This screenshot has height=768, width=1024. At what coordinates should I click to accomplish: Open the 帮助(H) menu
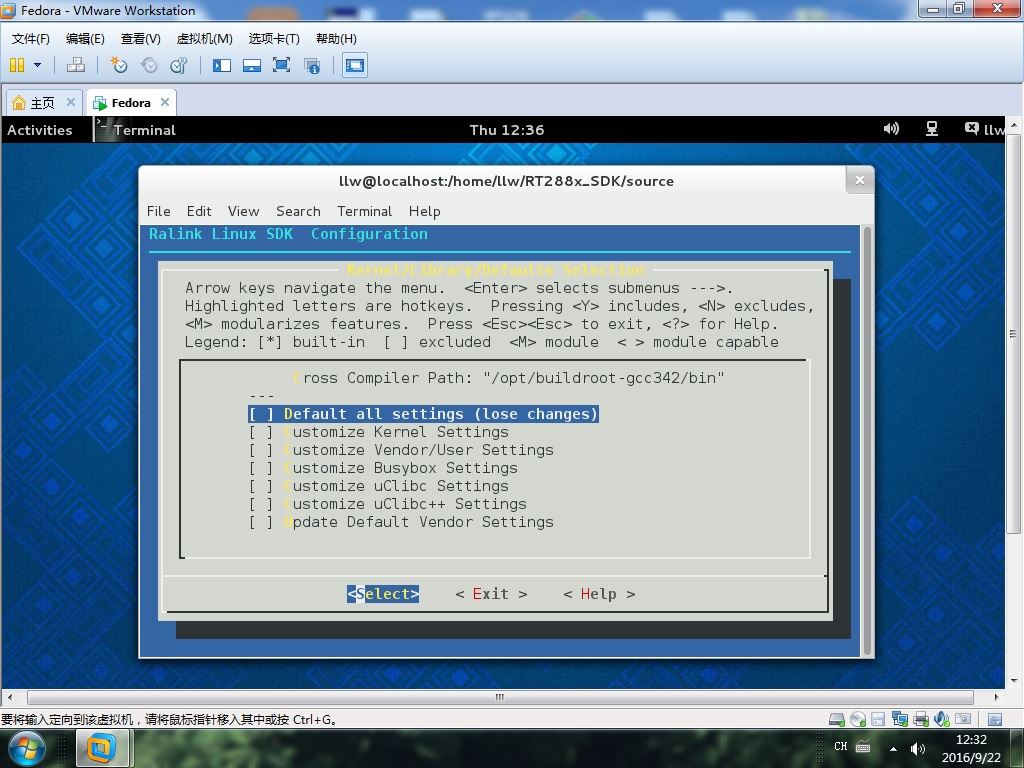coord(336,39)
